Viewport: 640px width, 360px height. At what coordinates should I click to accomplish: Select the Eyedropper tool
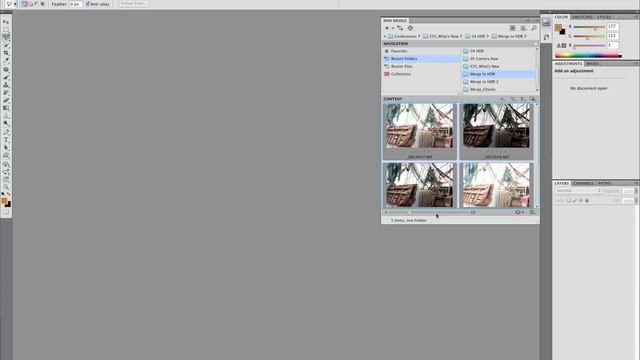[x=6, y=60]
